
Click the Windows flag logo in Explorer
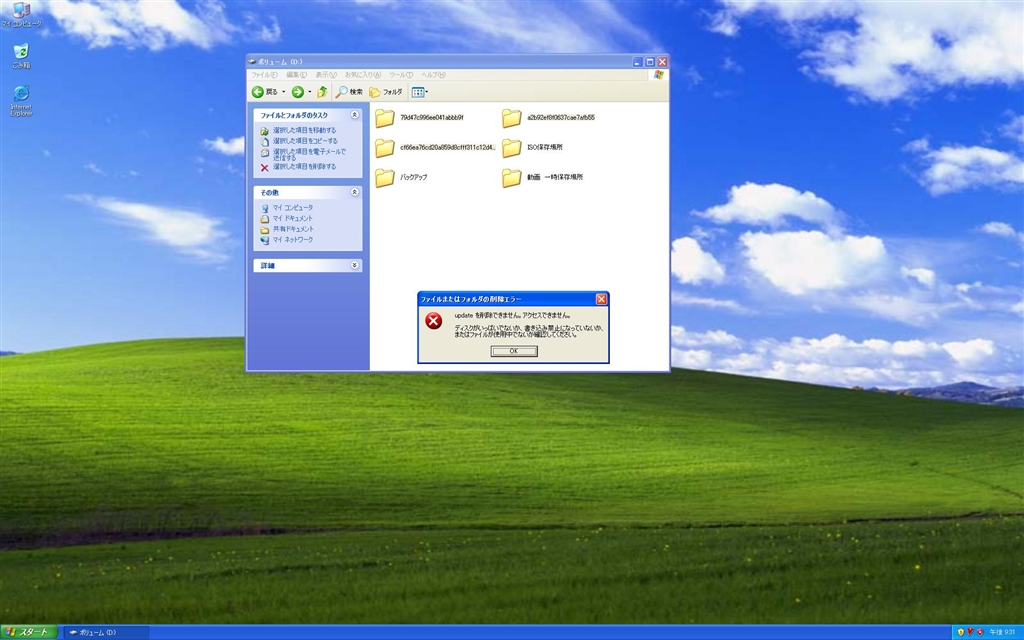tap(658, 75)
